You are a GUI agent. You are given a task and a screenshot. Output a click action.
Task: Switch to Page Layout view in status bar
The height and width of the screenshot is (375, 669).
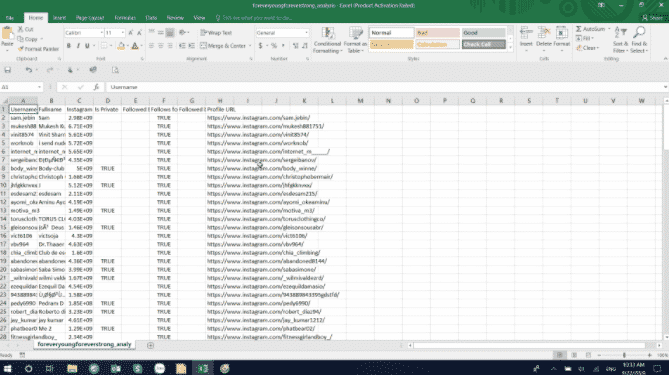pos(574,355)
